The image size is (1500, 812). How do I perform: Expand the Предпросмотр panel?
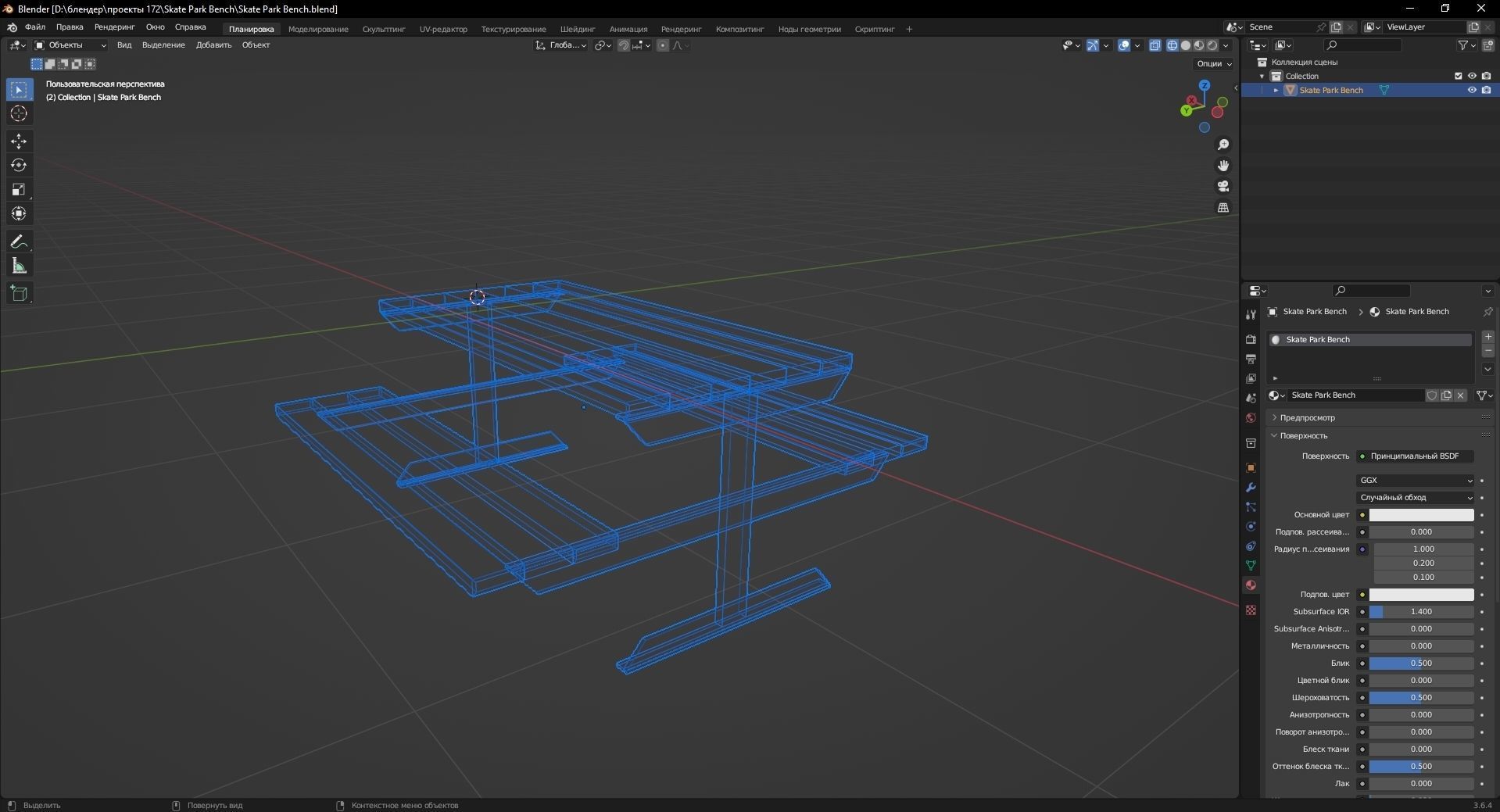1307,417
